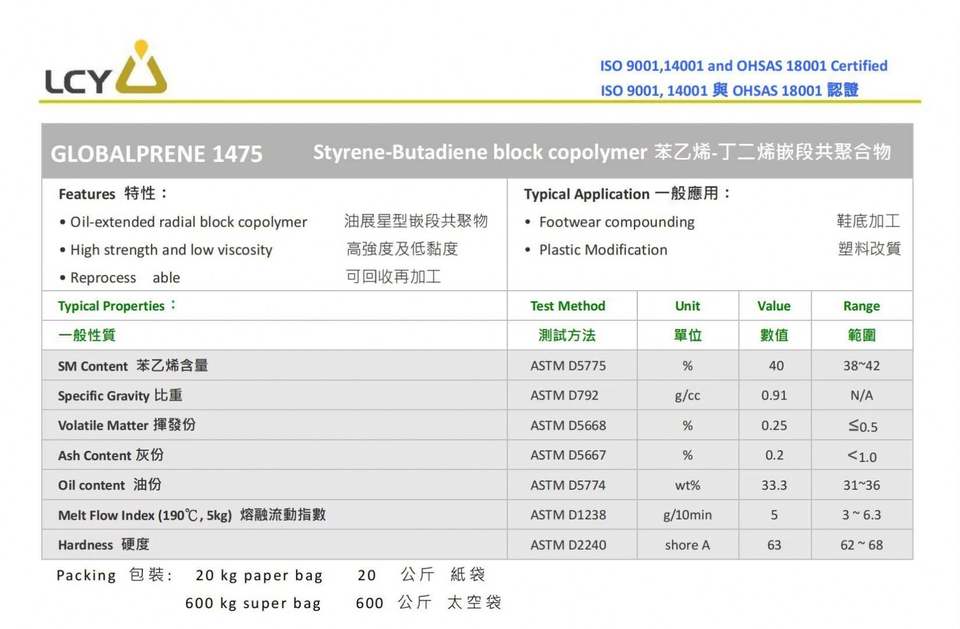This screenshot has height=629, width=960.
Task: Click 'g/cc' unit cell
Action: click(x=688, y=396)
